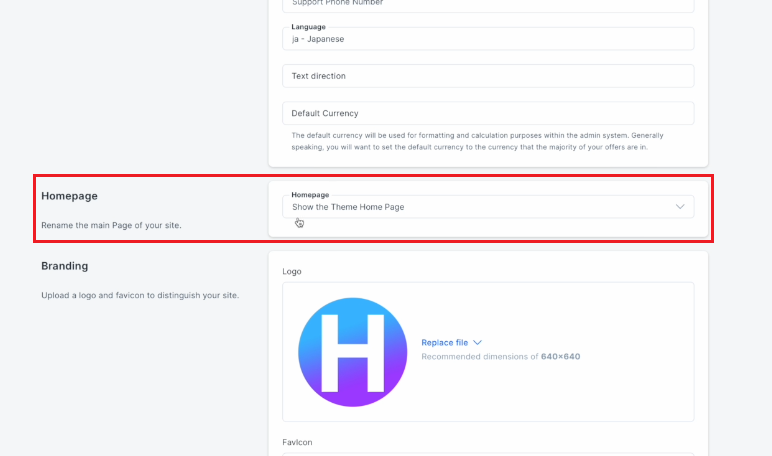The image size is (772, 456).
Task: Open the Default Currency field
Action: (488, 113)
